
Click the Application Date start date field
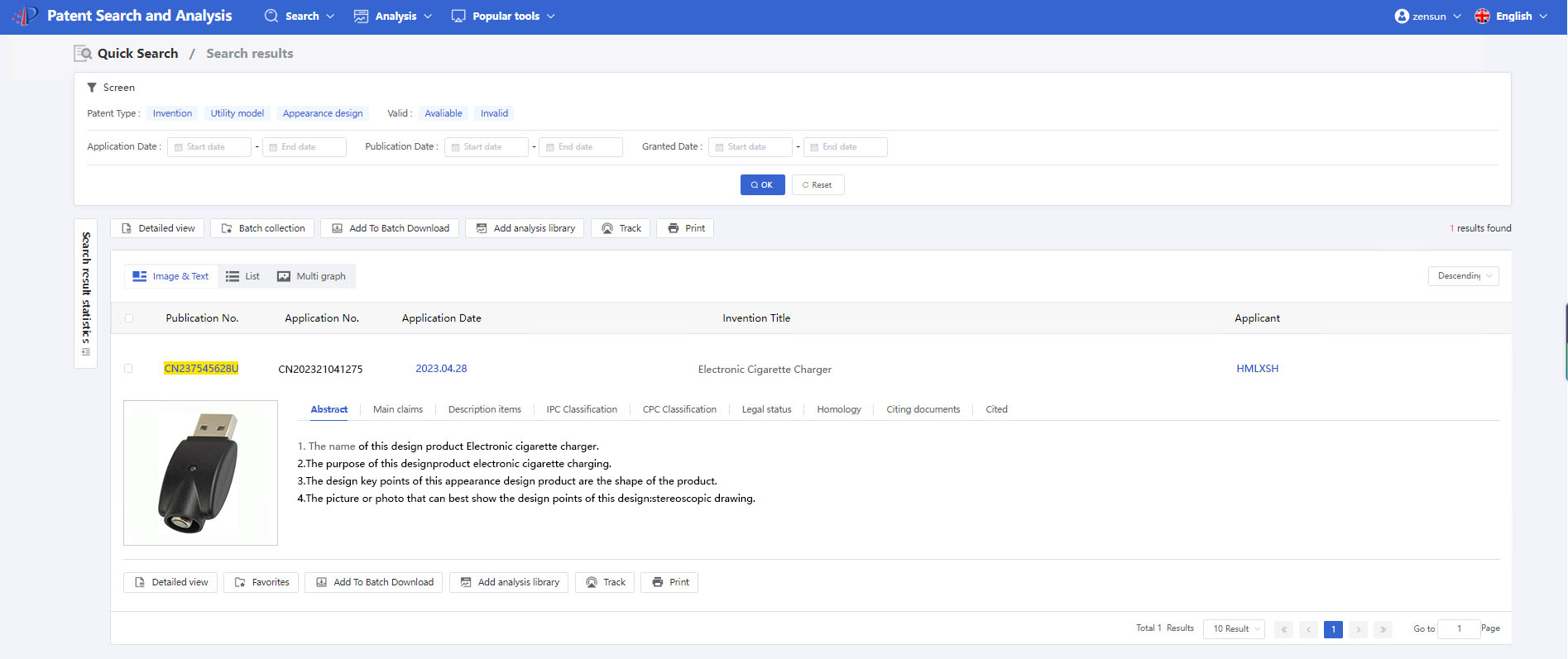coord(209,147)
